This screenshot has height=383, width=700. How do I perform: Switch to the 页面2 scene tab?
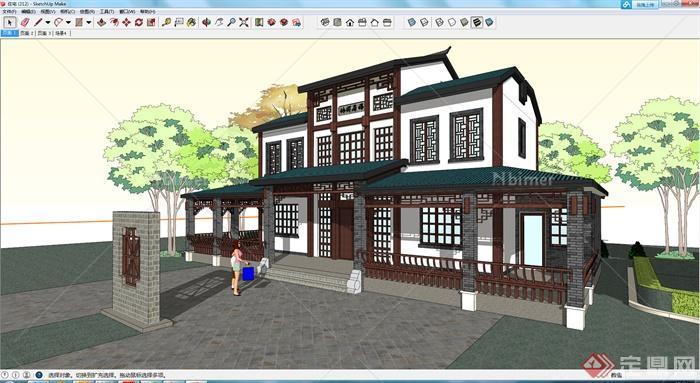(27, 33)
